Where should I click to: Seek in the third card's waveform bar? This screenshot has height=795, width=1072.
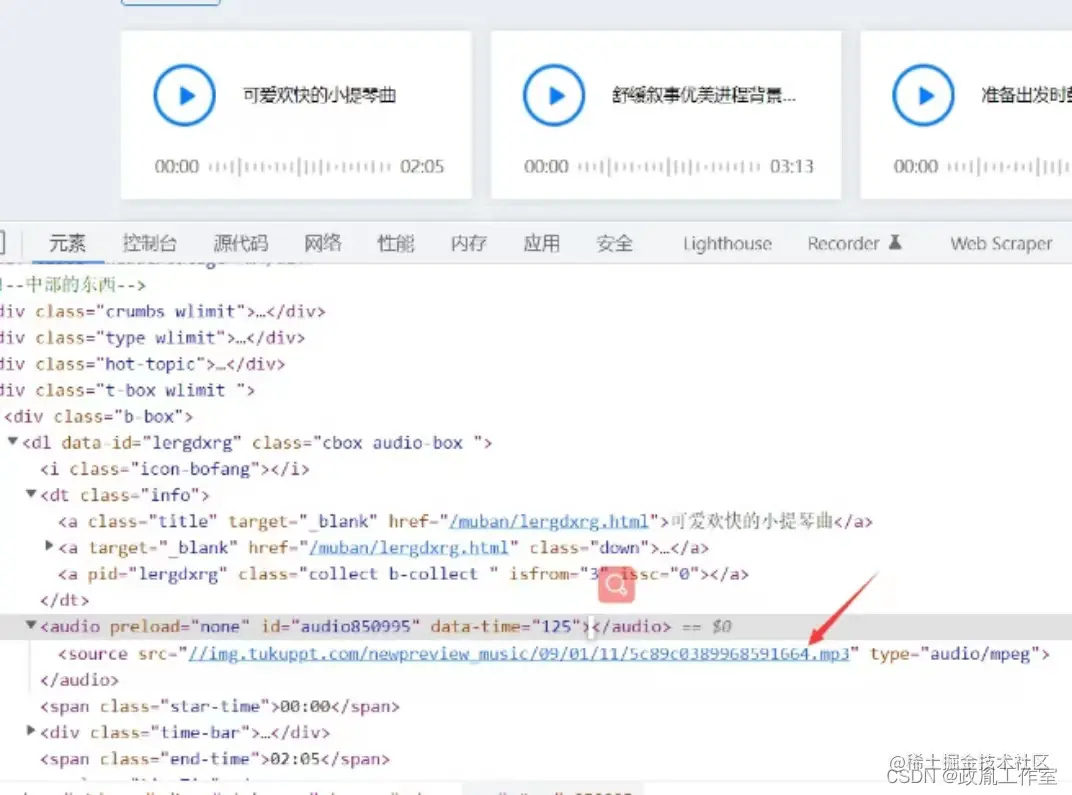[1009, 166]
